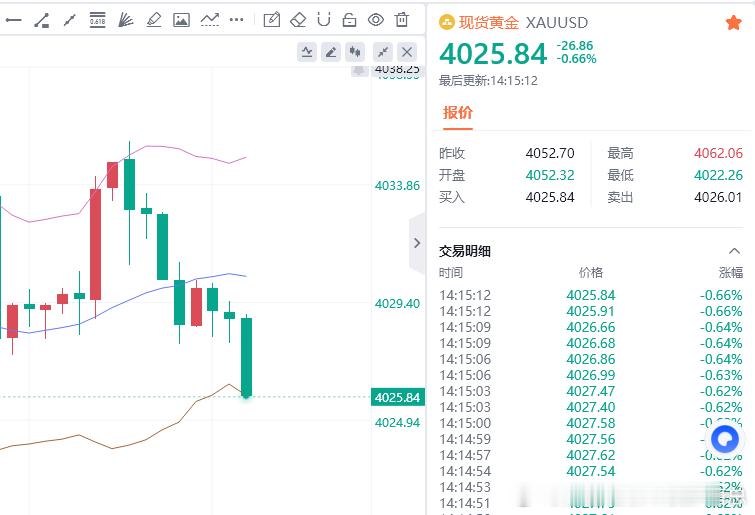Screen dimensions: 755x515
Task: Click the trade row priced 4026.99
Action: pos(591,375)
